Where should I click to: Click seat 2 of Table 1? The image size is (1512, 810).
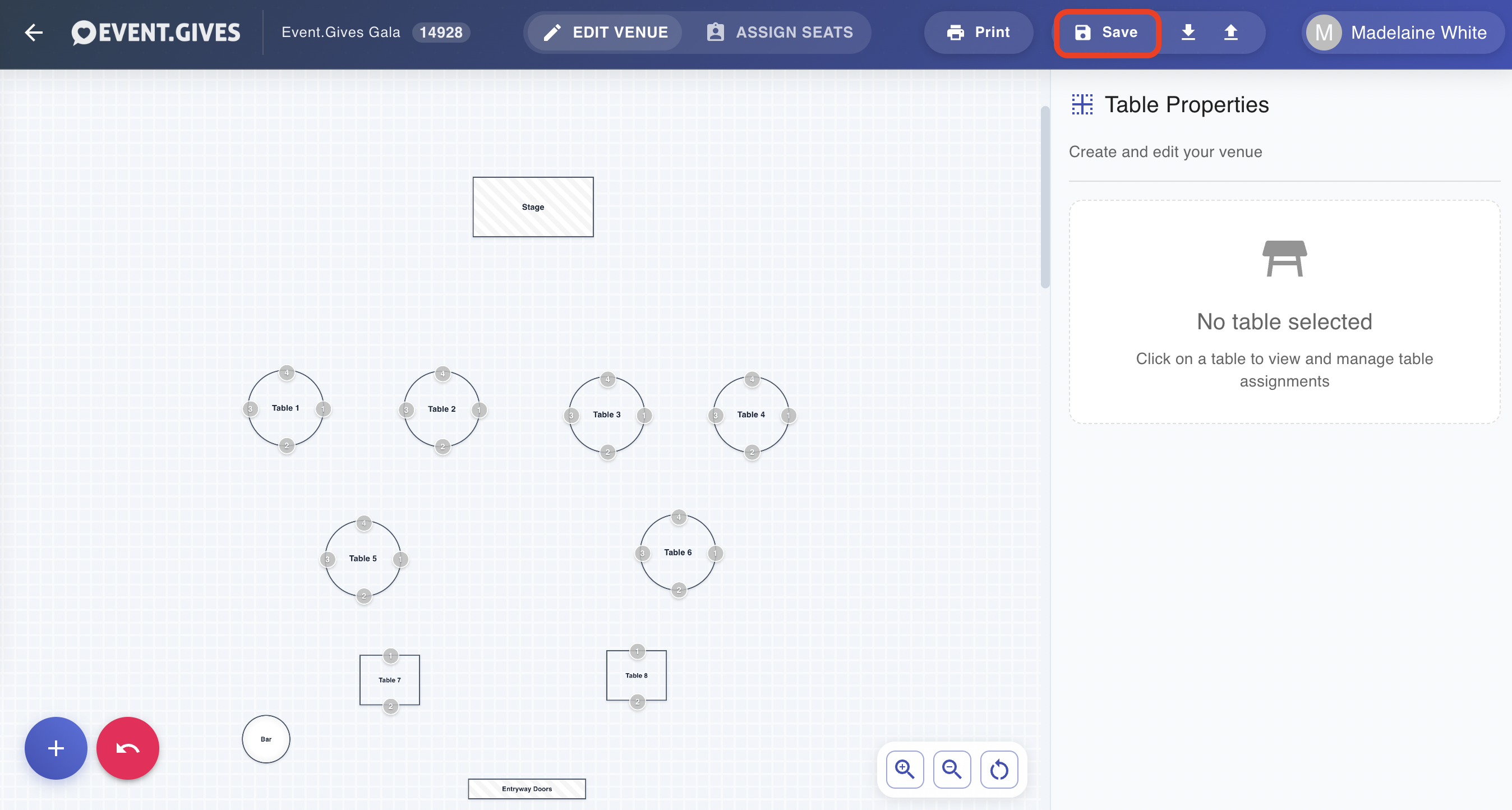pyautogui.click(x=287, y=445)
